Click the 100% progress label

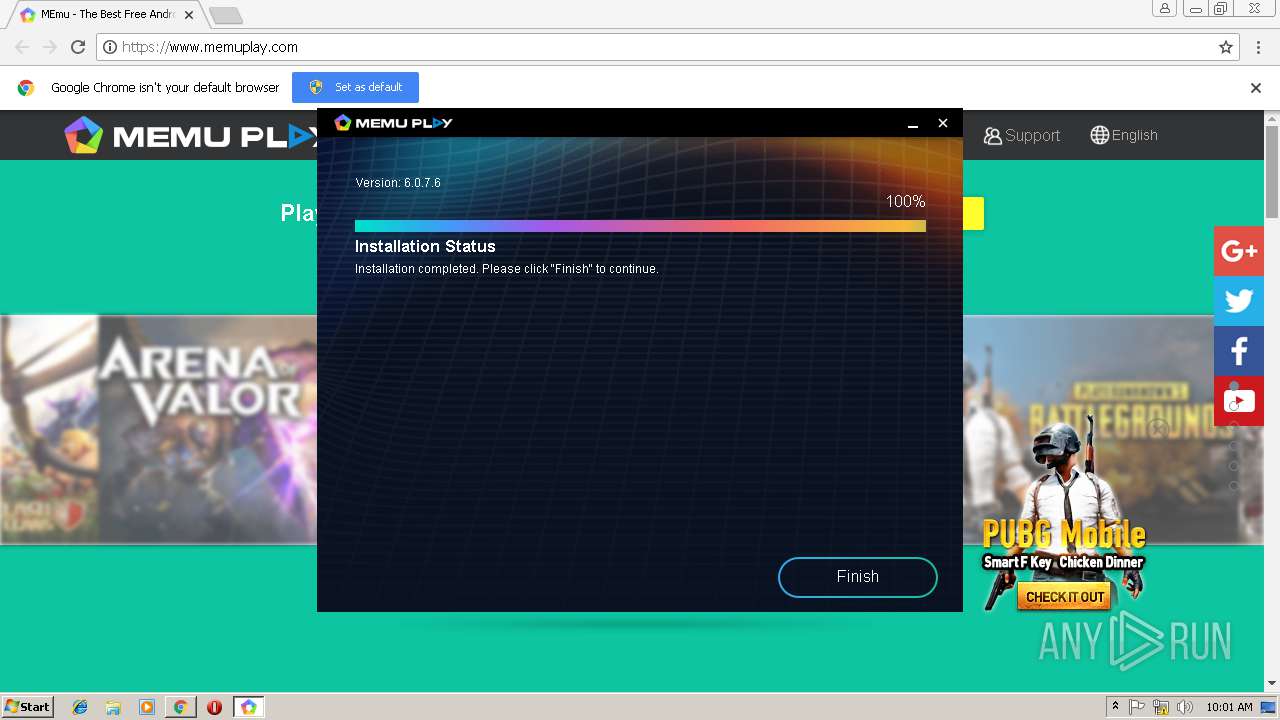coord(905,201)
